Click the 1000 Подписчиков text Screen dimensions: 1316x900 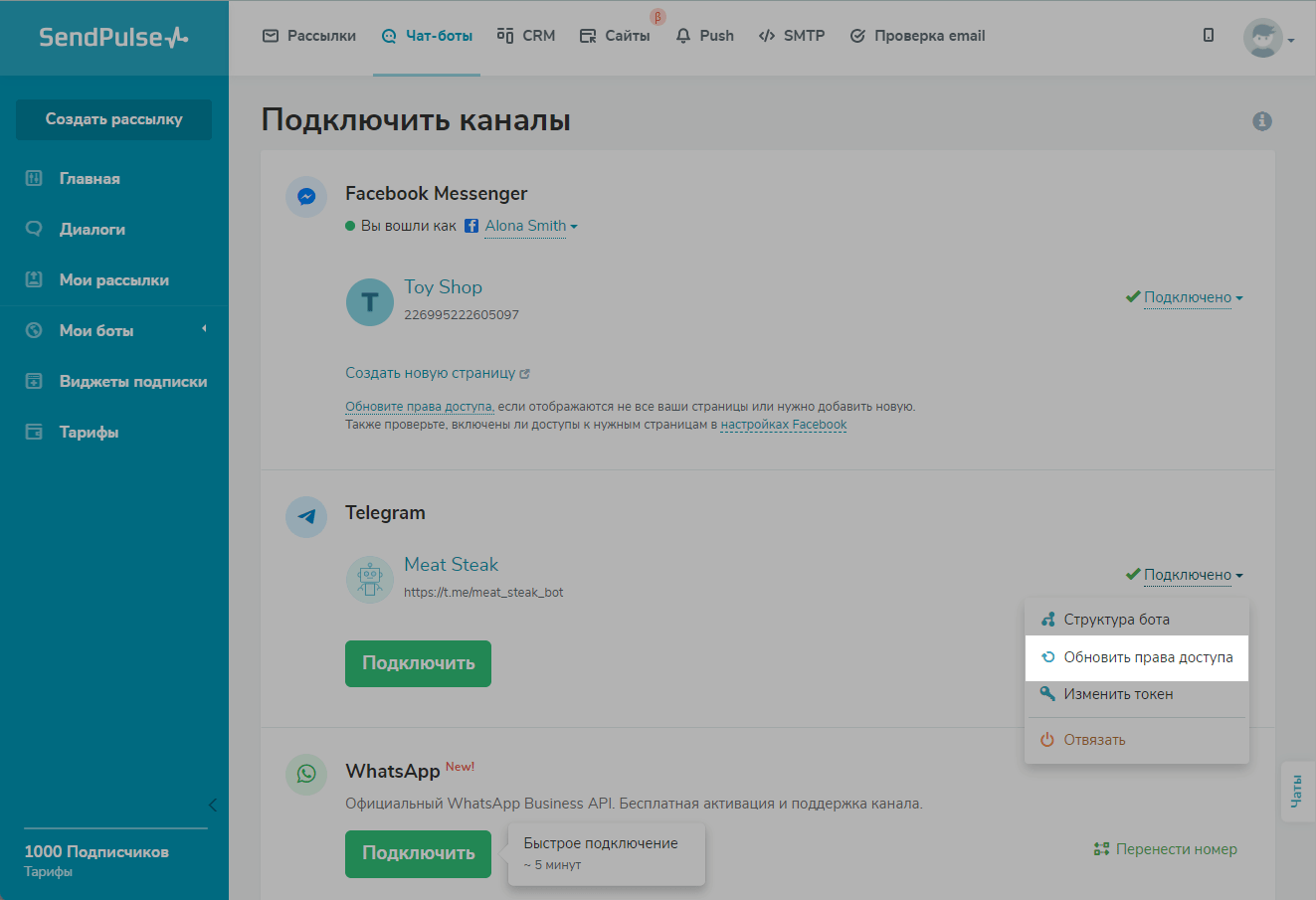pyautogui.click(x=96, y=852)
